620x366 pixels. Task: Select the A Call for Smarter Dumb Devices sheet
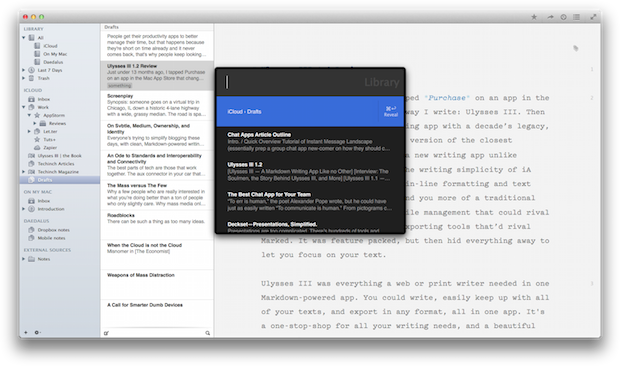click(x=157, y=314)
